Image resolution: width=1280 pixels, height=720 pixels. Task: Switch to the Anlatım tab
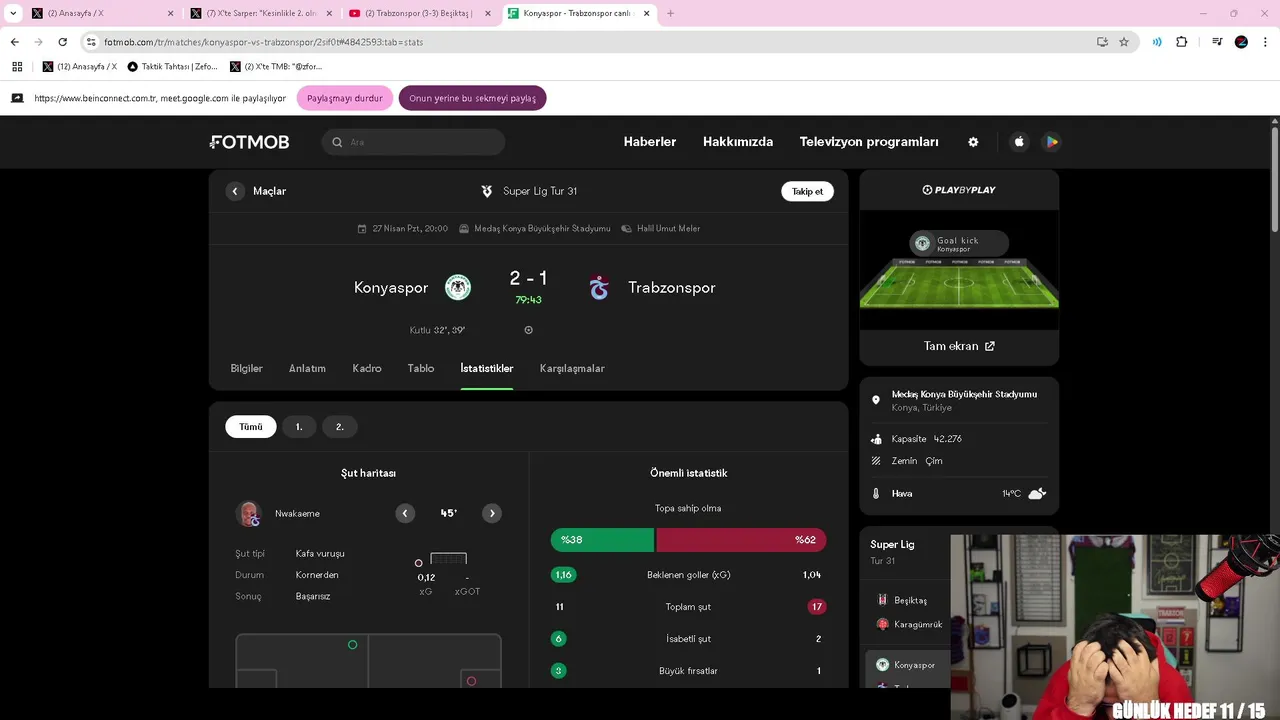307,368
